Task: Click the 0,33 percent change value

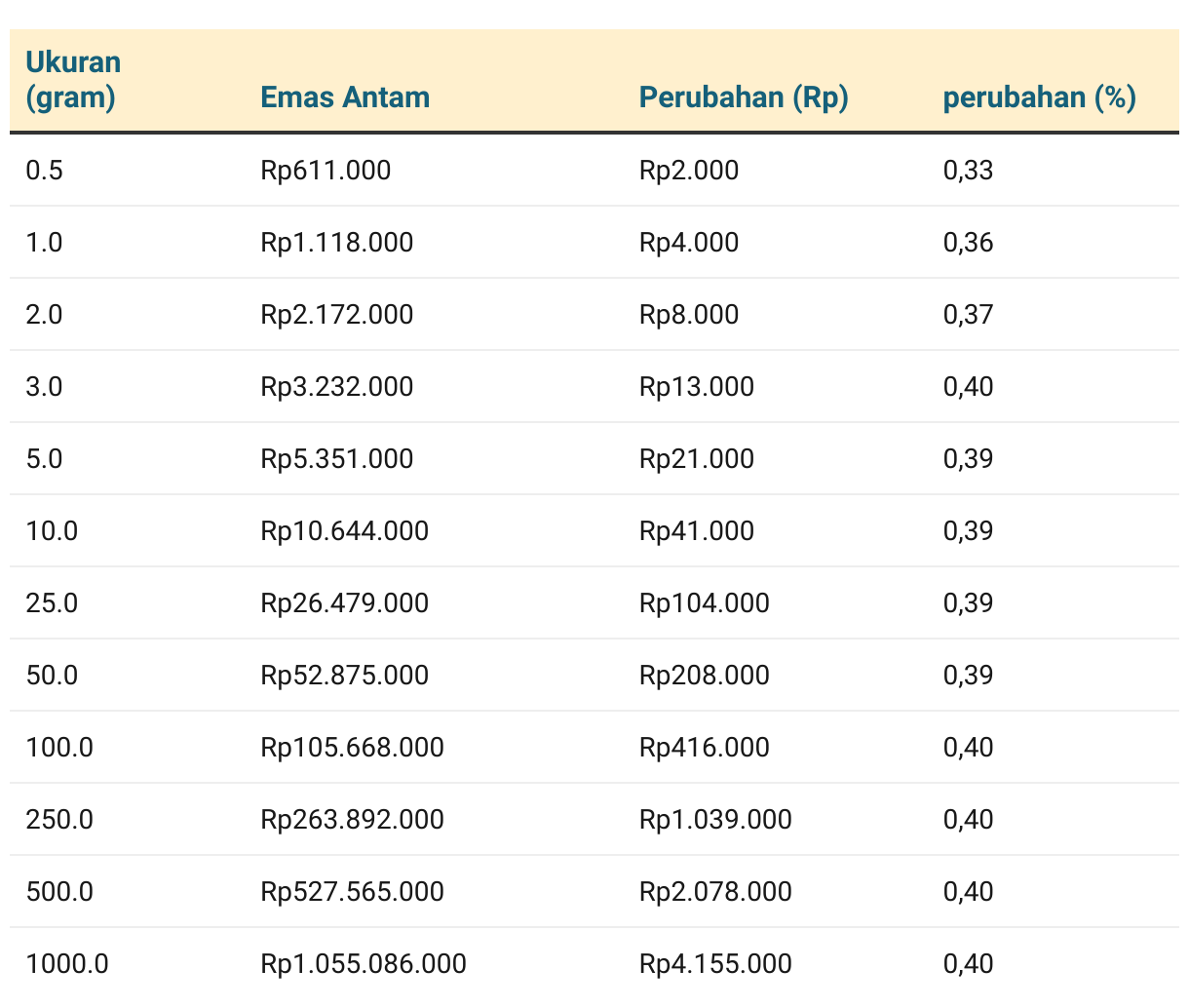Action: (969, 171)
